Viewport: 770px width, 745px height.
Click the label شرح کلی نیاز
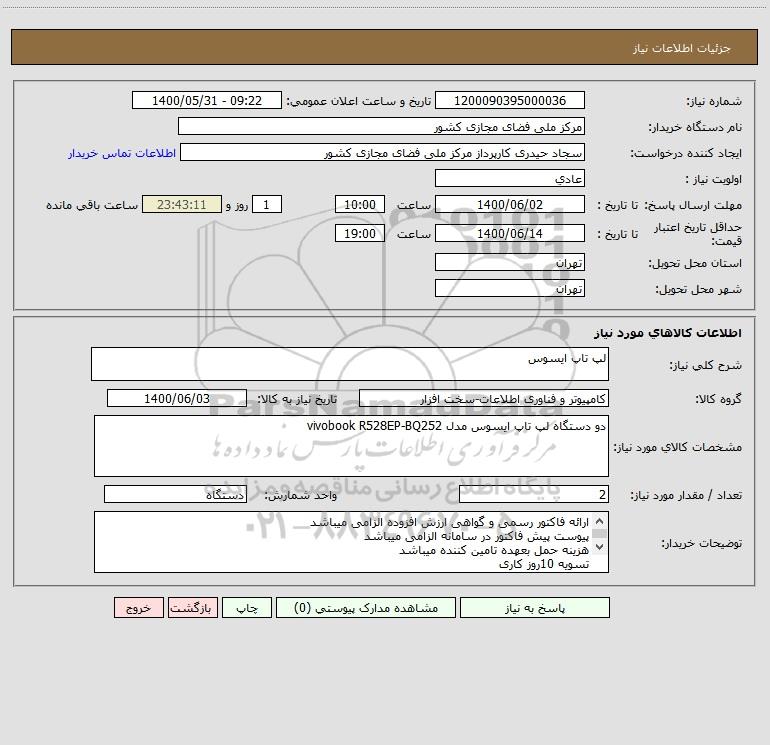point(706,365)
